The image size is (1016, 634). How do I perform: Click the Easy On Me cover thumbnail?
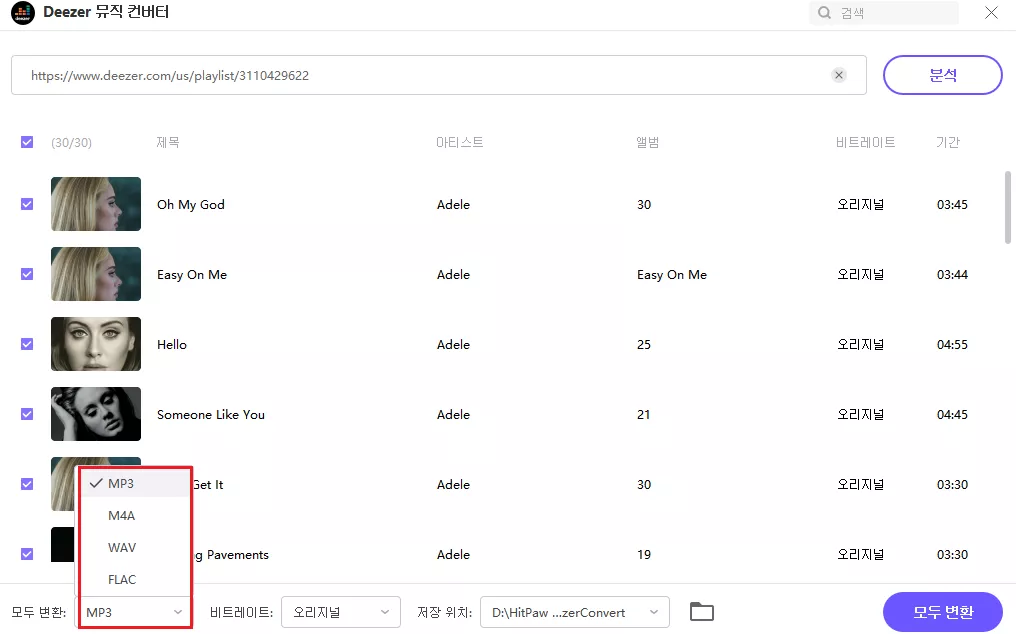[96, 274]
